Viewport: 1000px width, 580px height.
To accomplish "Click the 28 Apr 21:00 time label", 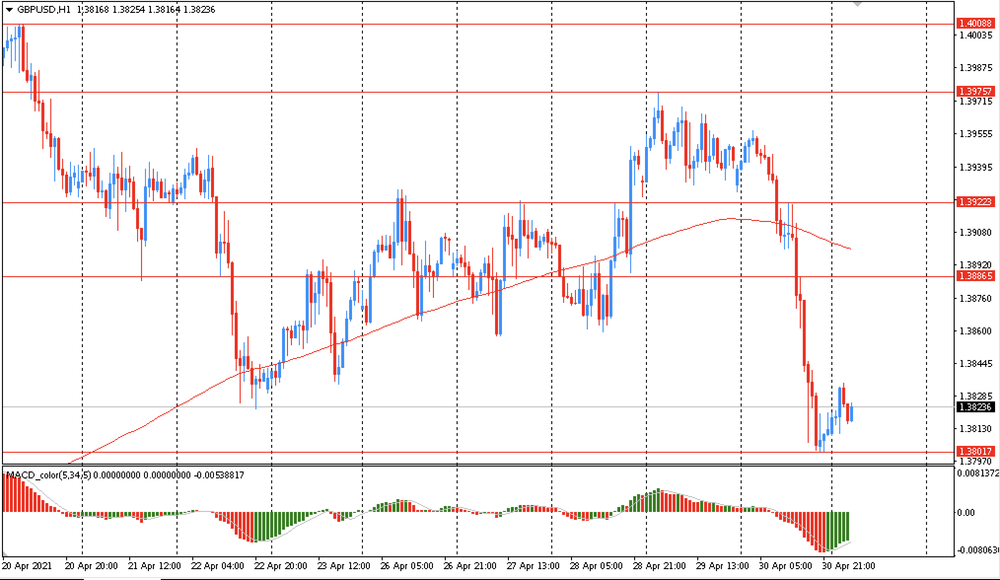I will pos(659,566).
